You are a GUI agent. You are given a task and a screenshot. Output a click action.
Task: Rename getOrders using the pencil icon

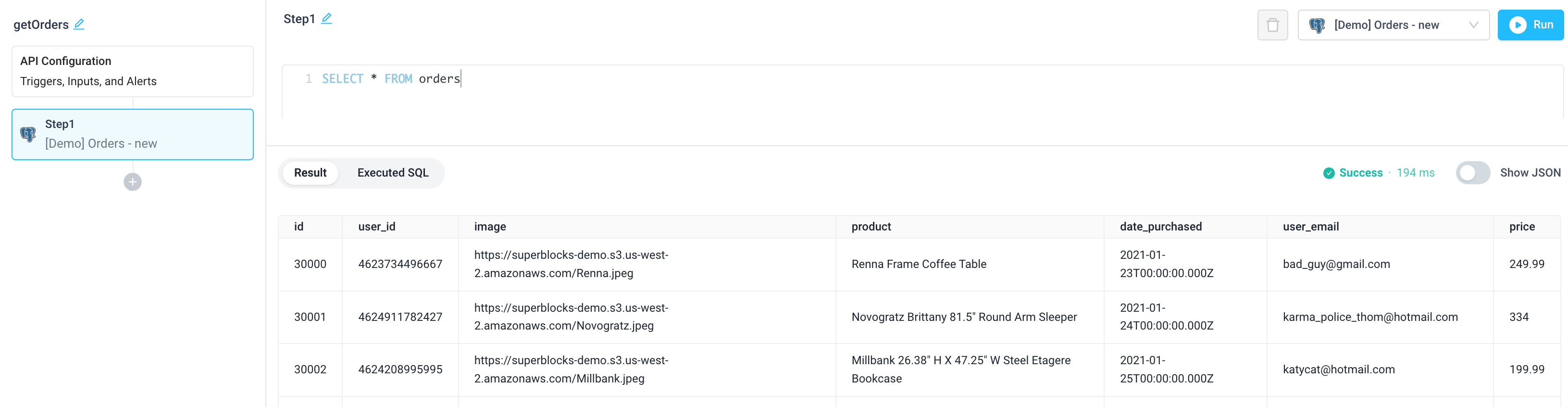point(78,25)
